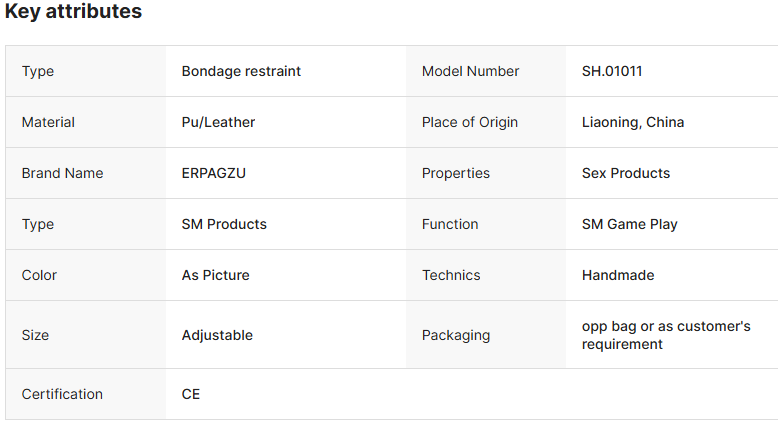Click the Function attribute label
Image resolution: width=778 pixels, height=422 pixels.
click(x=450, y=224)
